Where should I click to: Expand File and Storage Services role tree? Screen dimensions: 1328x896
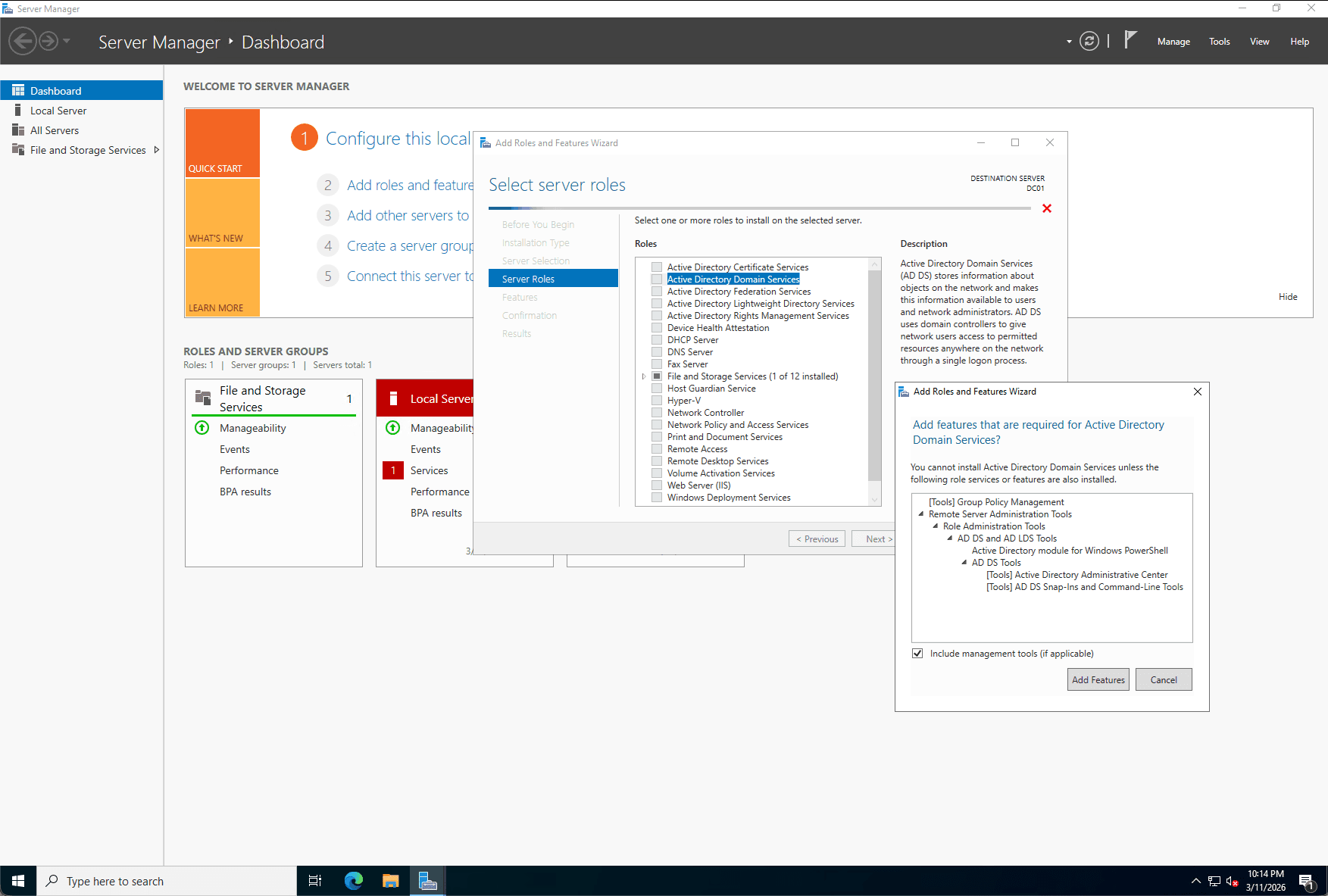644,376
